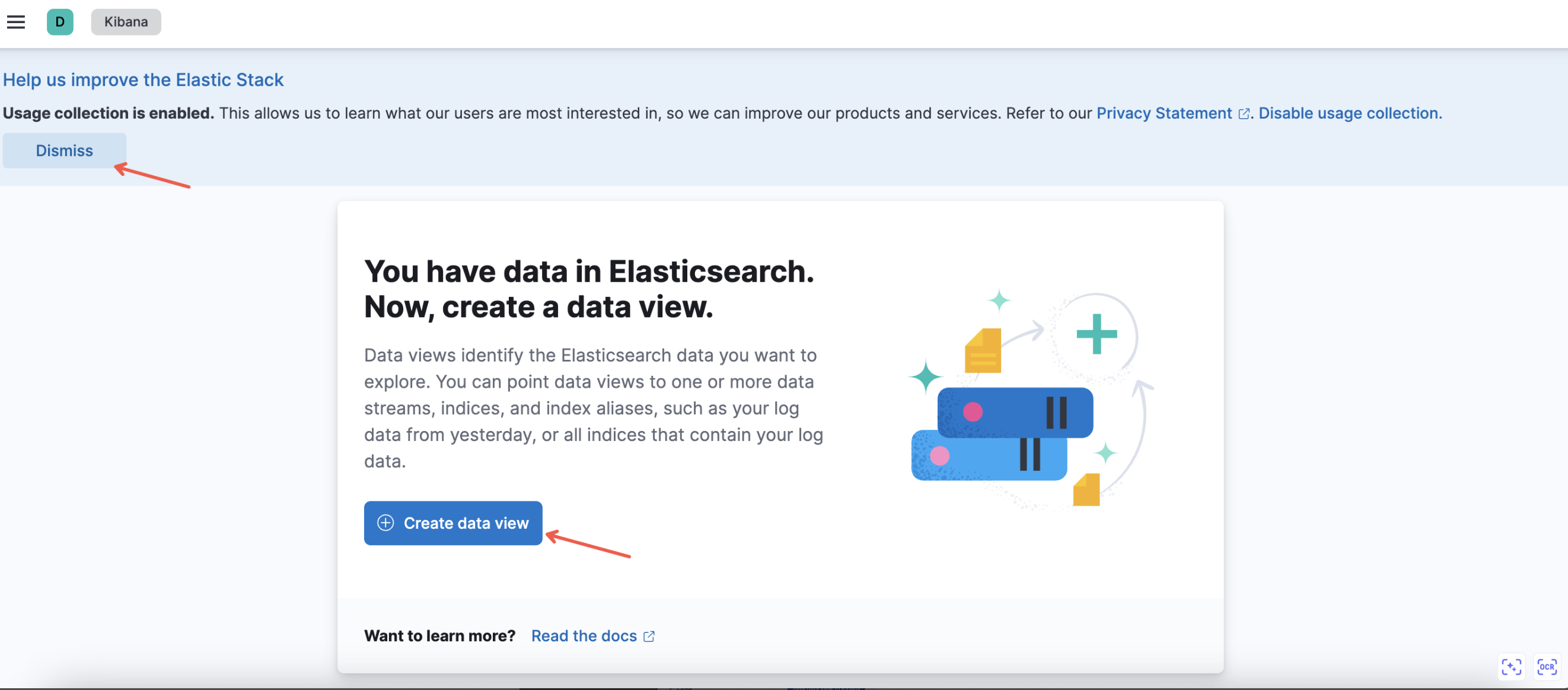Viewport: 1568px width, 690px height.
Task: Click the You have data in Elasticsearch heading
Action: 589,289
